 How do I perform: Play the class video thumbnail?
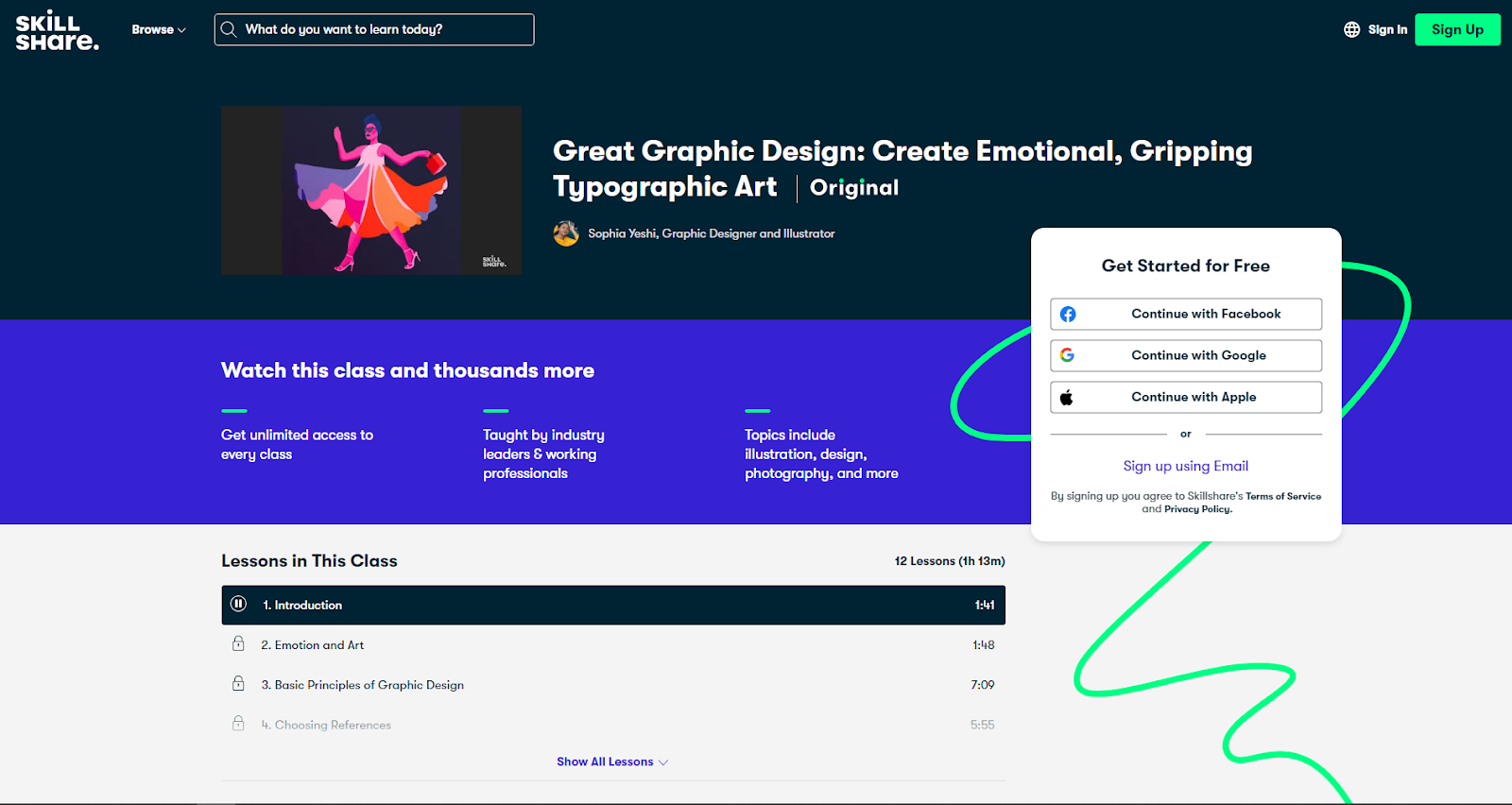click(x=371, y=190)
